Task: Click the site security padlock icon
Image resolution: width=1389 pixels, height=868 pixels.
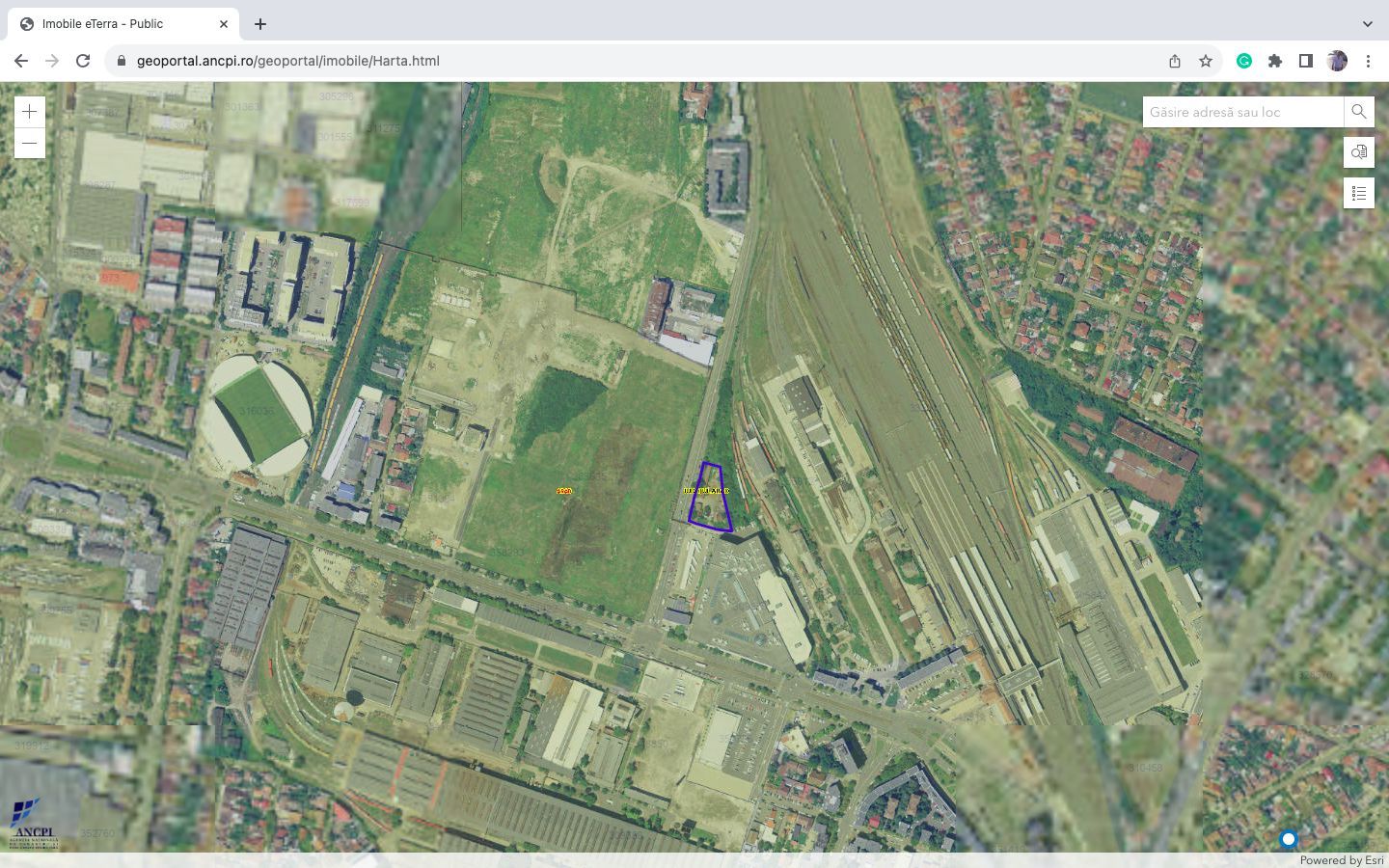Action: click(x=121, y=60)
